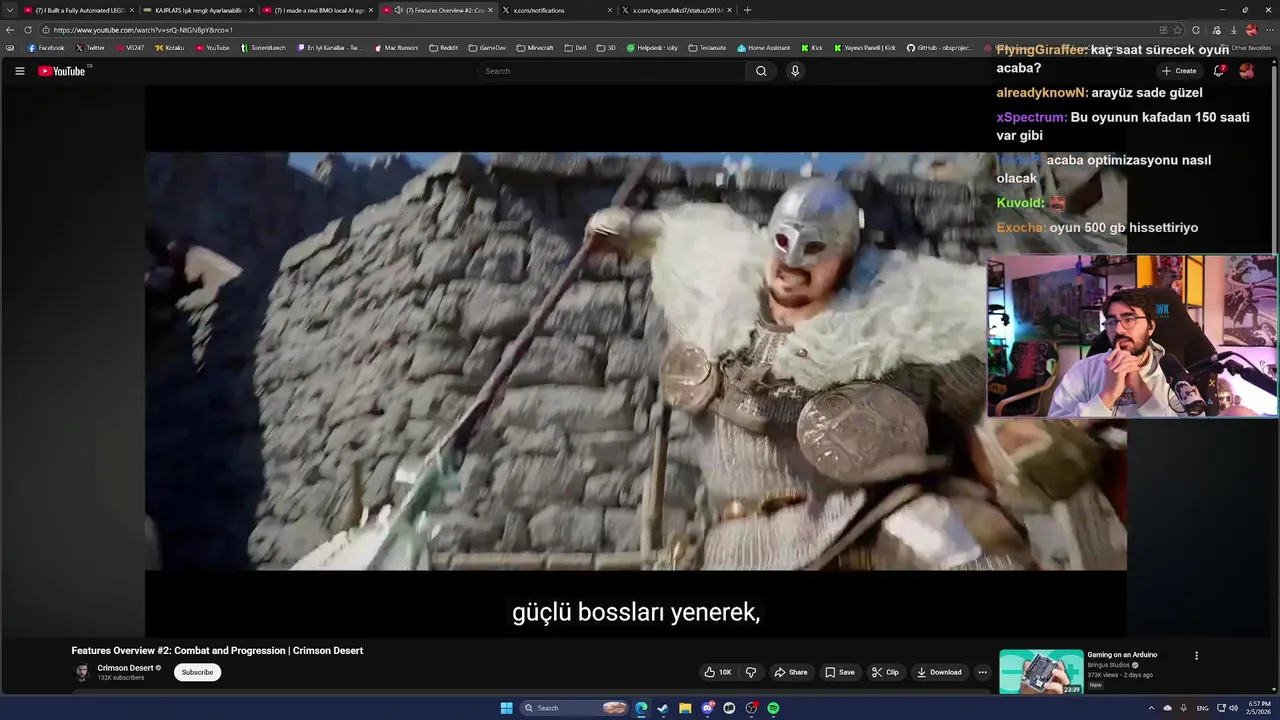Go back in browser history
This screenshot has height=720, width=1280.
tap(10, 30)
